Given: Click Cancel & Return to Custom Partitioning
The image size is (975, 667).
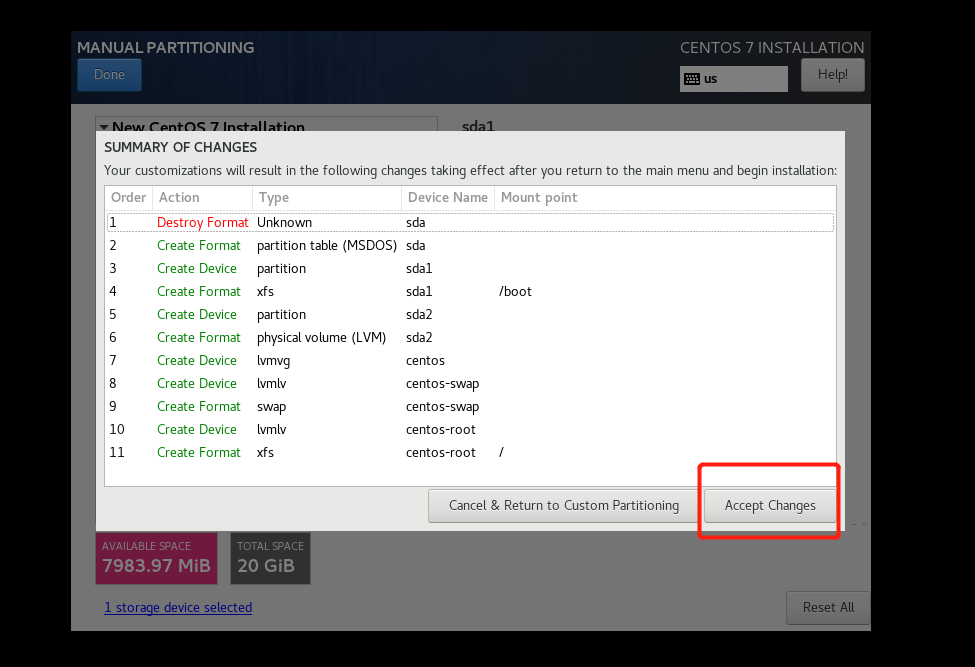Looking at the screenshot, I should (x=563, y=505).
